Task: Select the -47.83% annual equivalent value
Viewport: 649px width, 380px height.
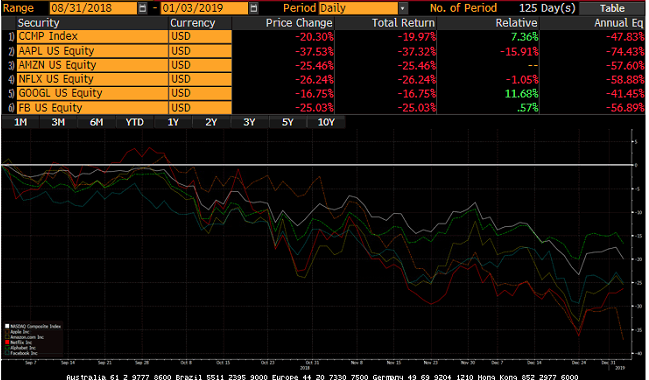Action: coord(625,37)
